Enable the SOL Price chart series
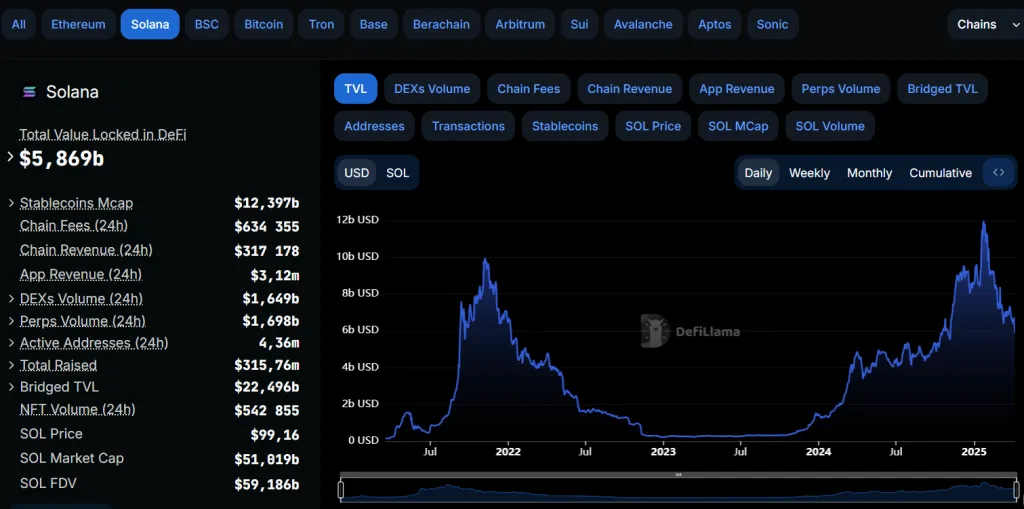 click(x=653, y=126)
